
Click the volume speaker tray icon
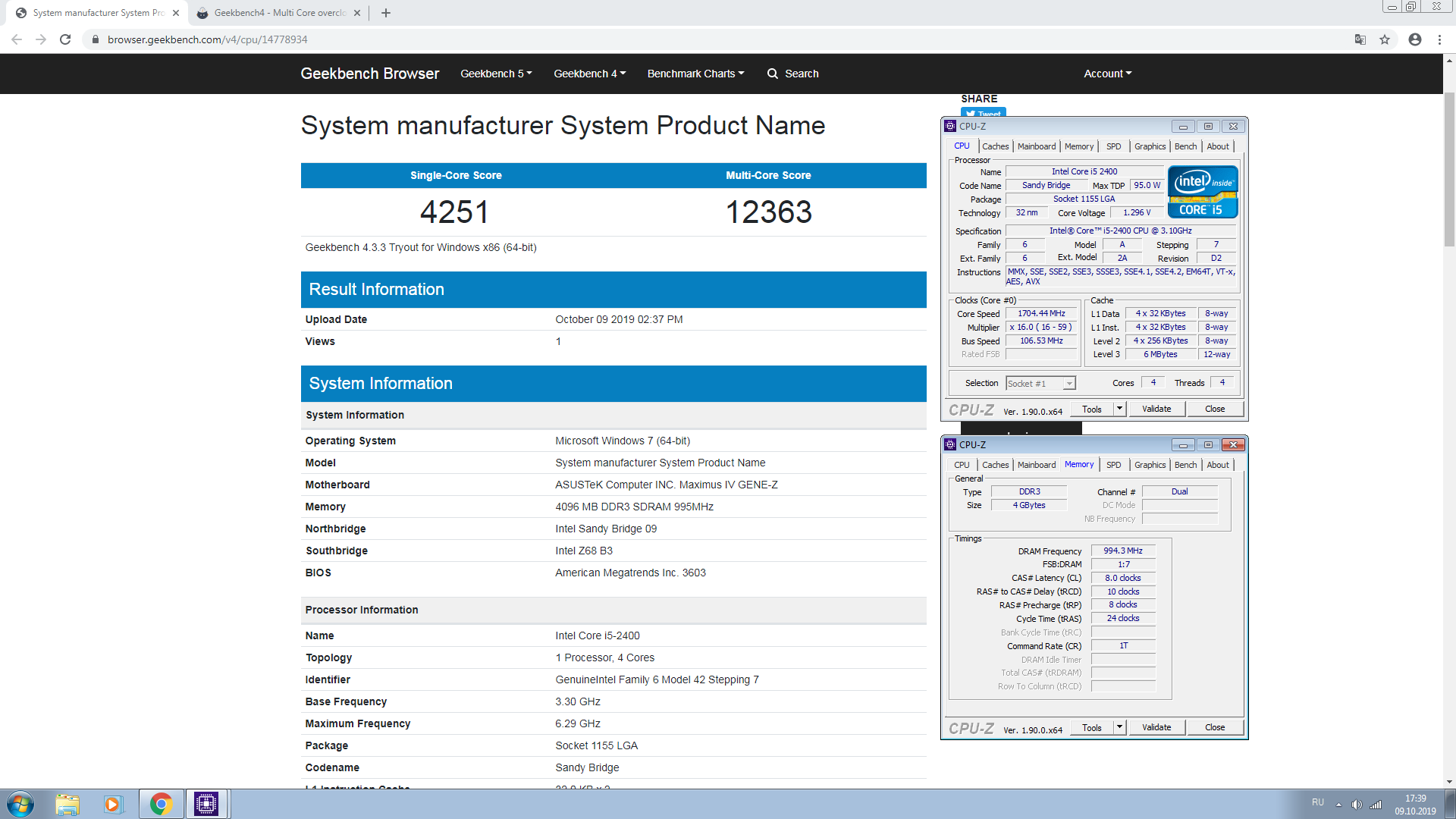click(x=1357, y=805)
